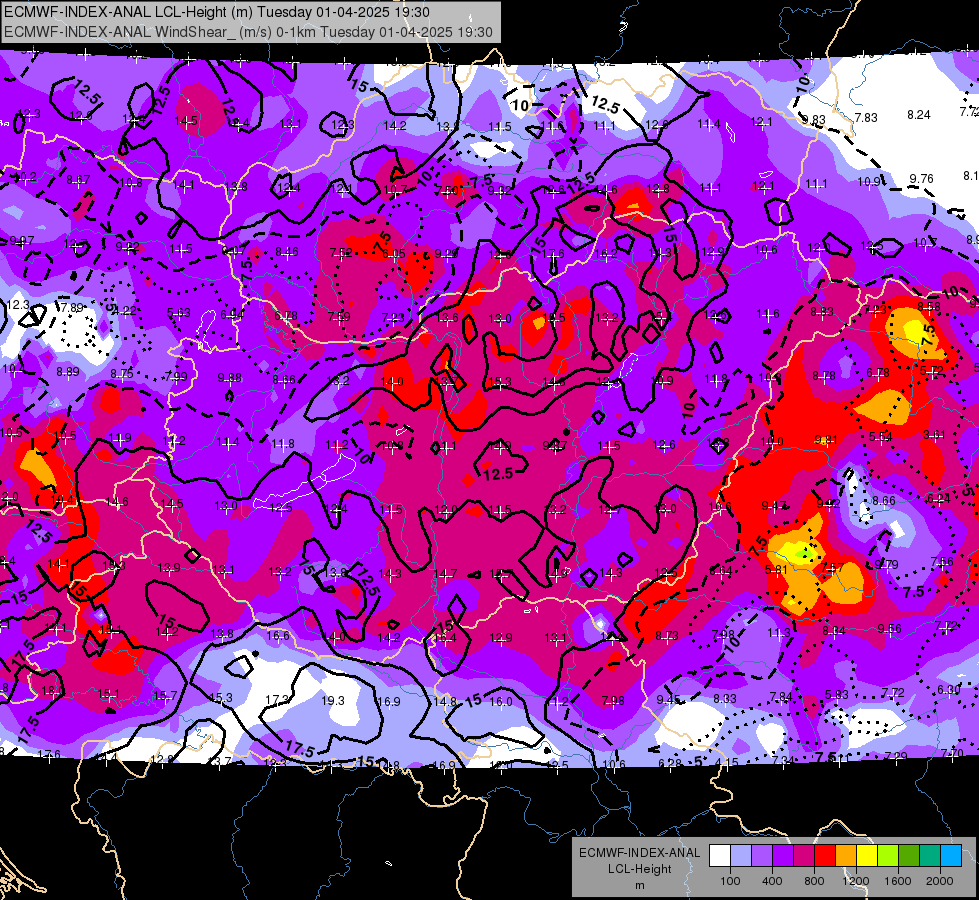The height and width of the screenshot is (900, 979).
Task: Click the wind shear value 7.57
Action: 832,568
